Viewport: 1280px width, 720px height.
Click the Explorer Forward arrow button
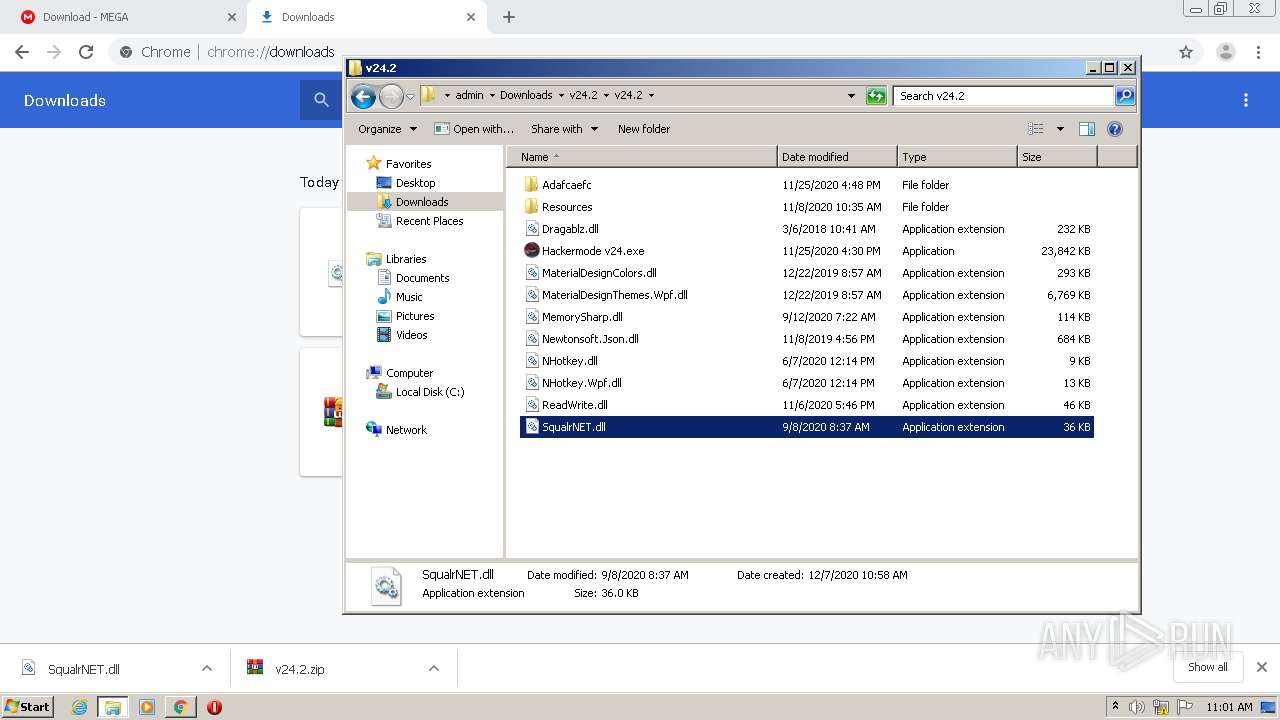point(391,96)
